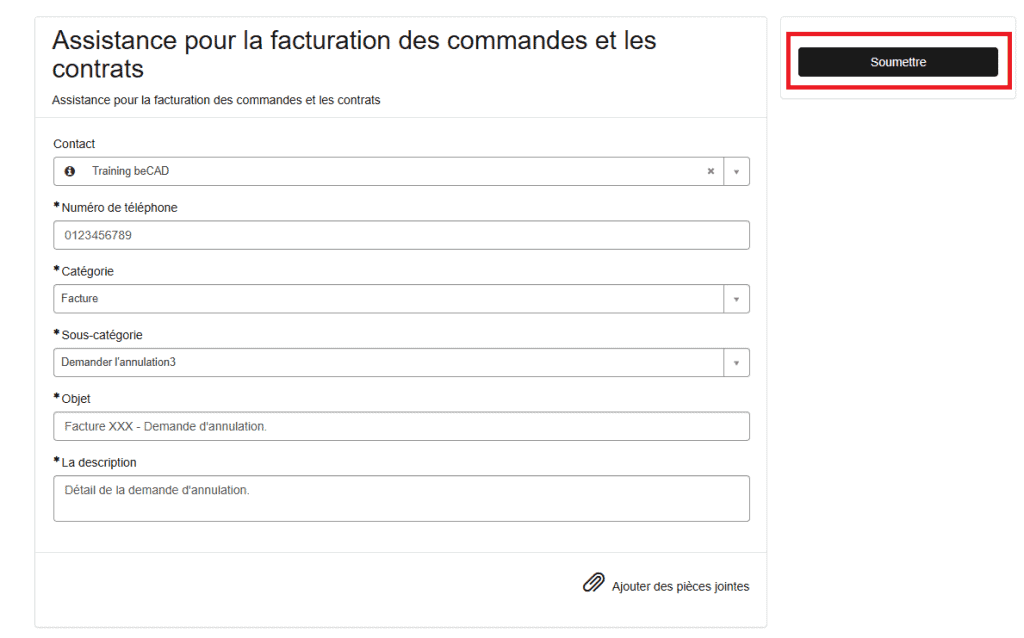Open the Ajouter des pièces jointes link
The width and height of the screenshot is (1024, 638).
(680, 586)
